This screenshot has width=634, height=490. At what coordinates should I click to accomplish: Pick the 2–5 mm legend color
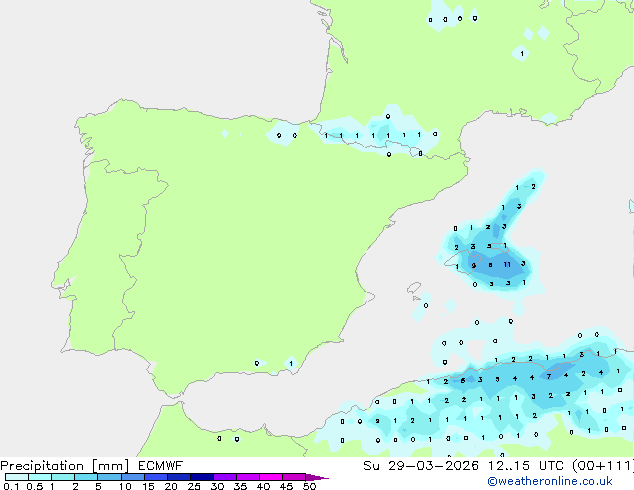(x=86, y=477)
